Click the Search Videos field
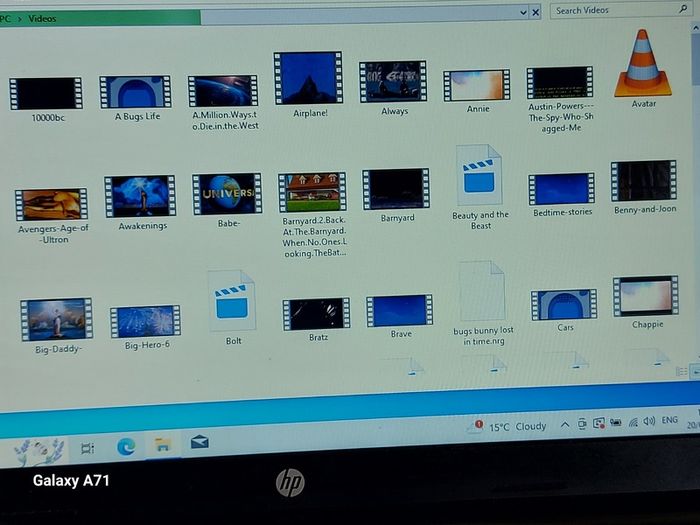 coord(620,10)
